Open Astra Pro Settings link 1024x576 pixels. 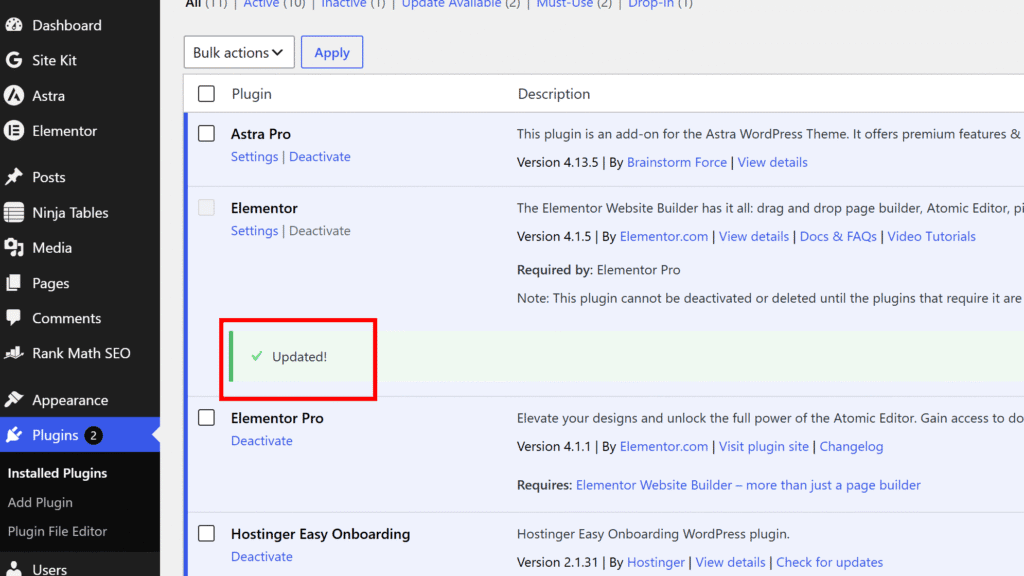click(254, 157)
